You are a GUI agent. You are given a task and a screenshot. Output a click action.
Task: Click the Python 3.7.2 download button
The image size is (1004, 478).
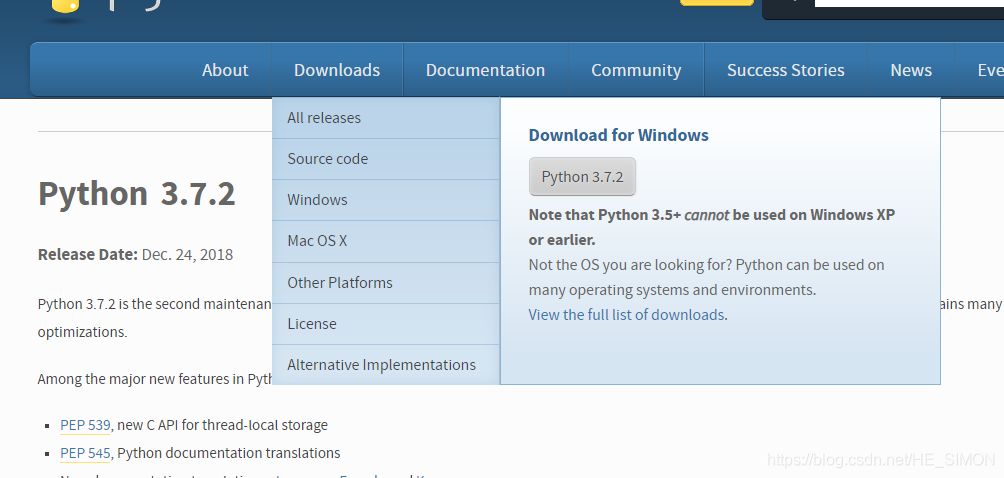coord(582,177)
